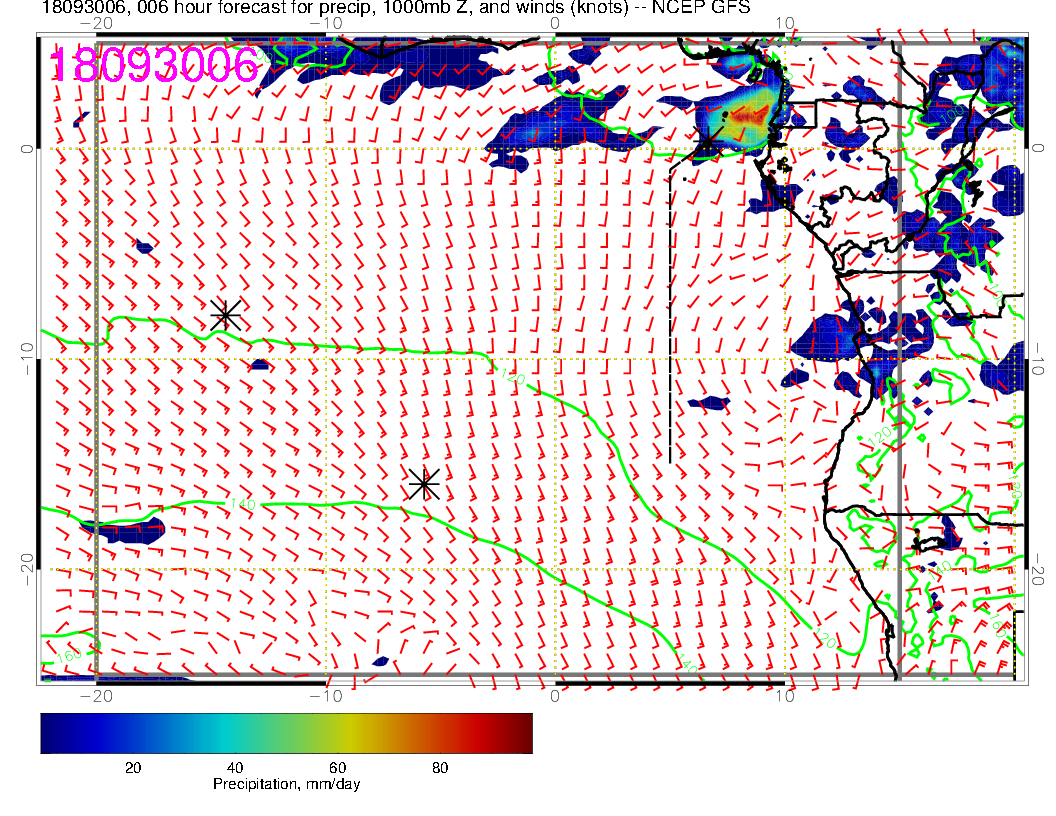Click the green 120 contour label over the ocean
The height and width of the screenshot is (816, 1056).
(x=511, y=377)
